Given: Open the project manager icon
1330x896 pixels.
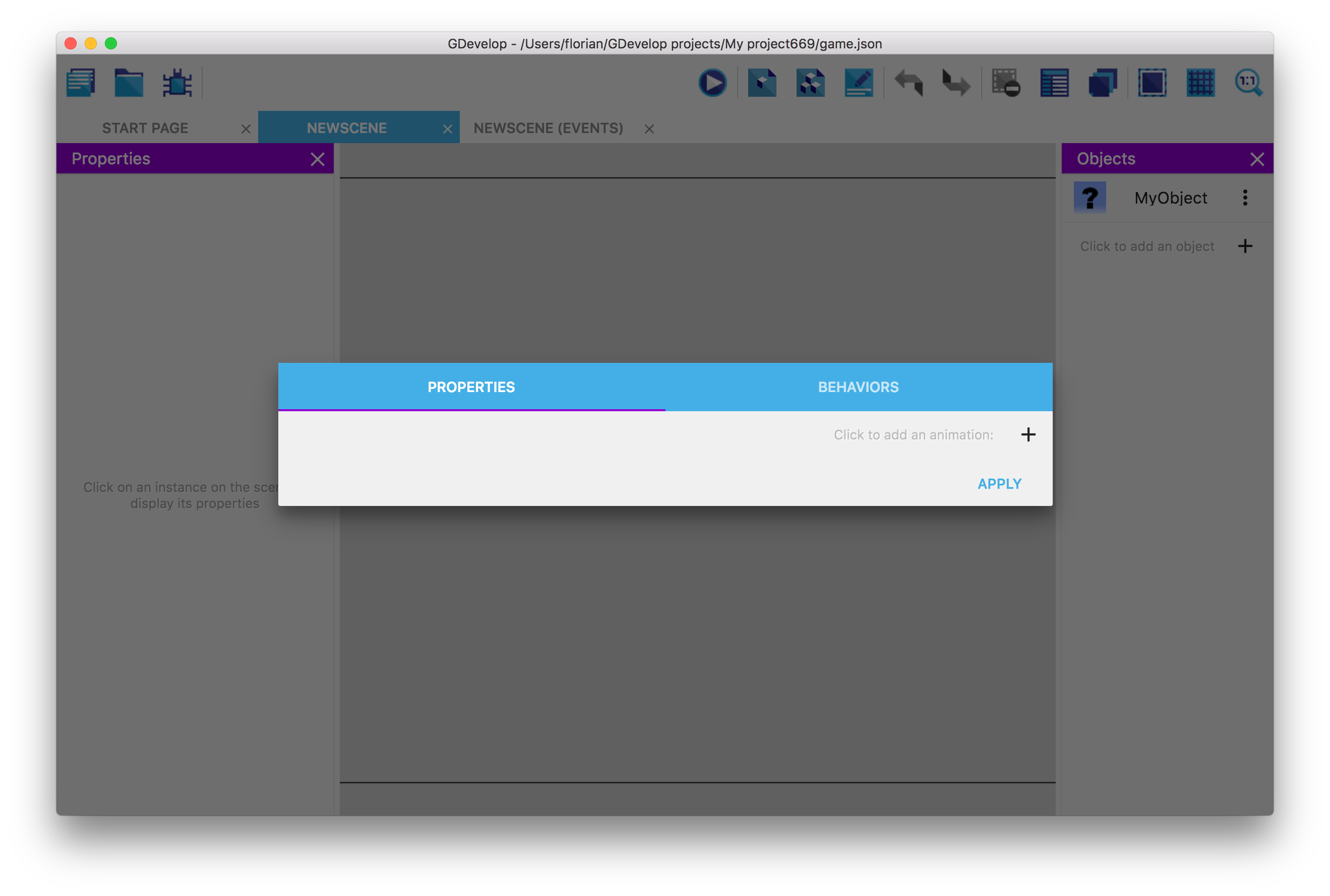Looking at the screenshot, I should pyautogui.click(x=81, y=84).
